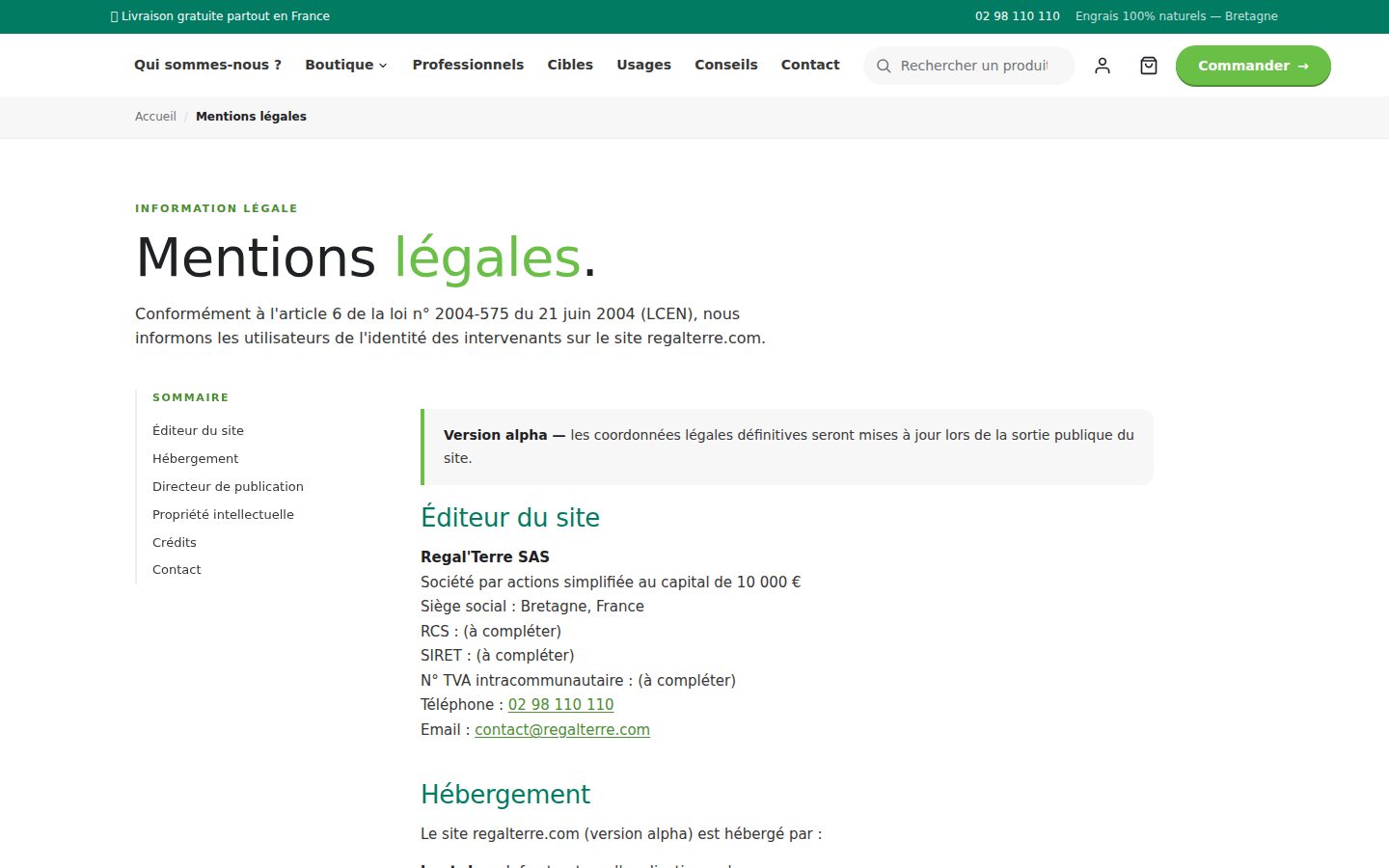Image resolution: width=1389 pixels, height=868 pixels.
Task: Jump to Directeur de publication in sommaire
Action: [228, 486]
